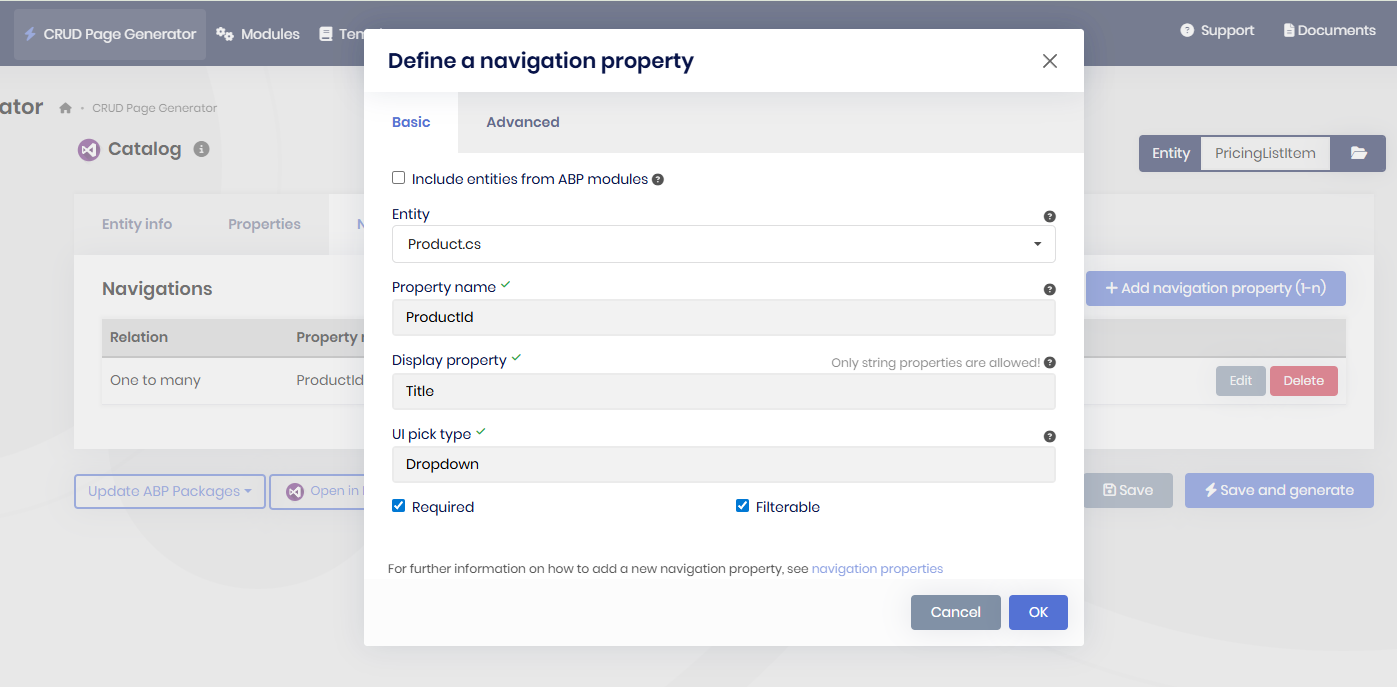
Task: Close the navigation property dialog
Action: tap(1049, 61)
